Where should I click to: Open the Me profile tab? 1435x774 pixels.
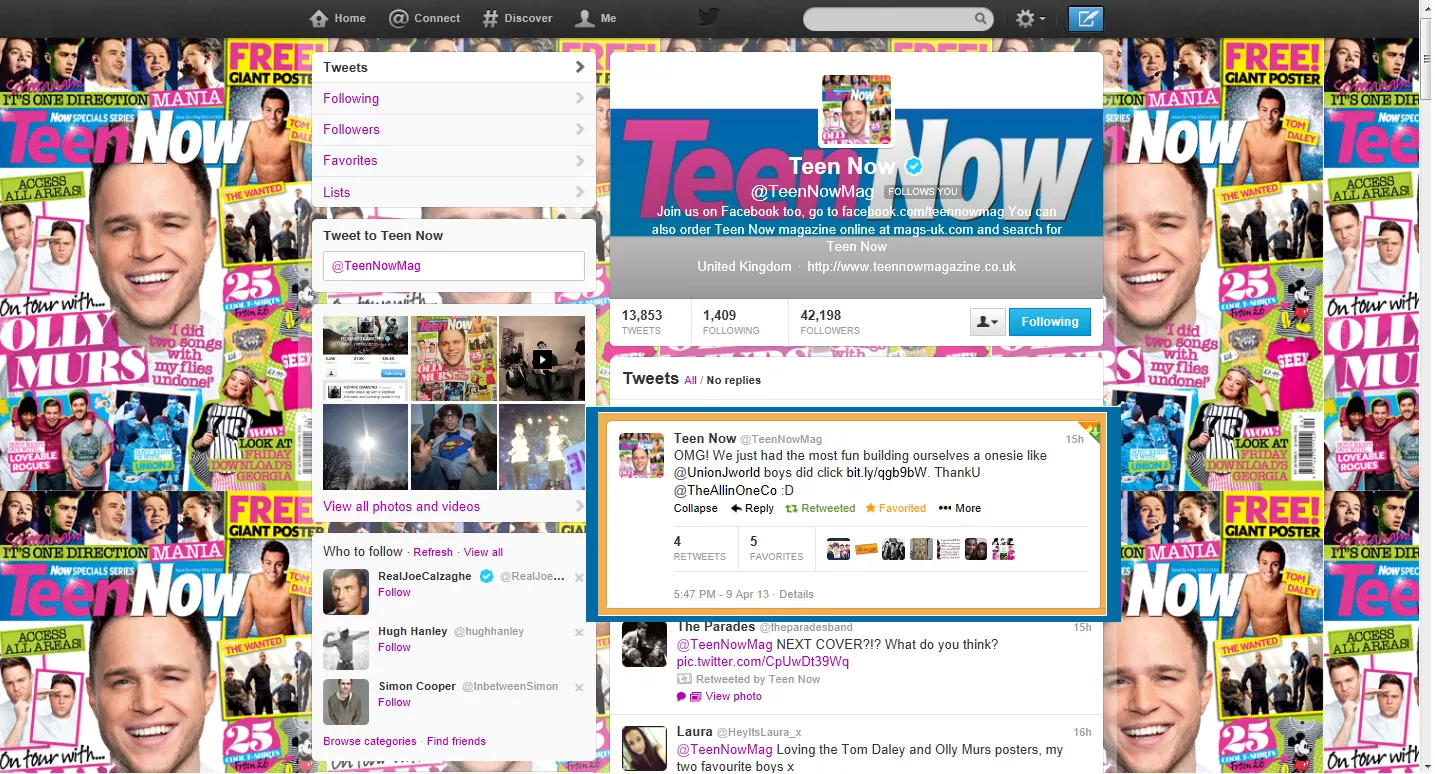coord(596,18)
